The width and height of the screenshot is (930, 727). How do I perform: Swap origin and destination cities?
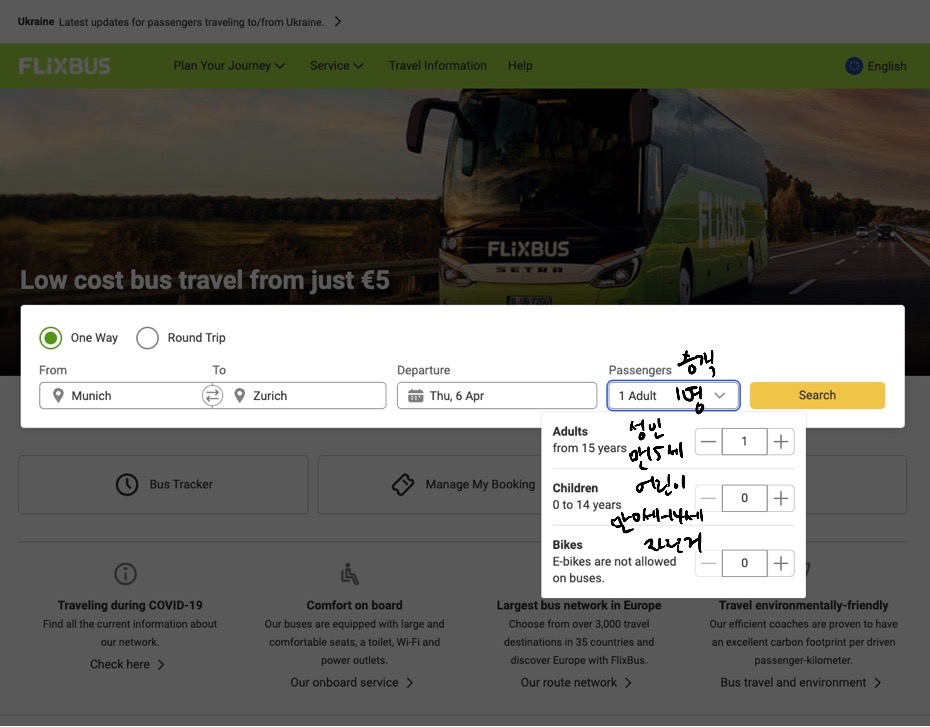click(212, 396)
